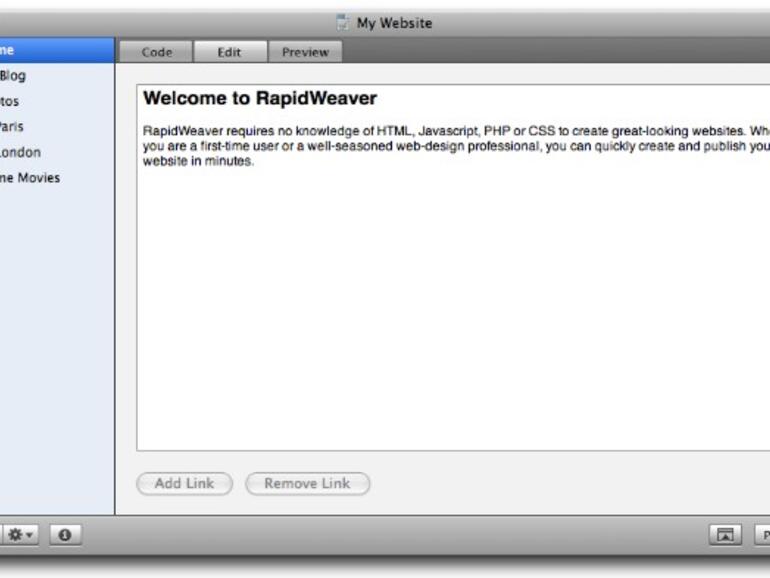Viewport: 770px width, 578px height.
Task: Click the Remove Link button
Action: [x=307, y=483]
